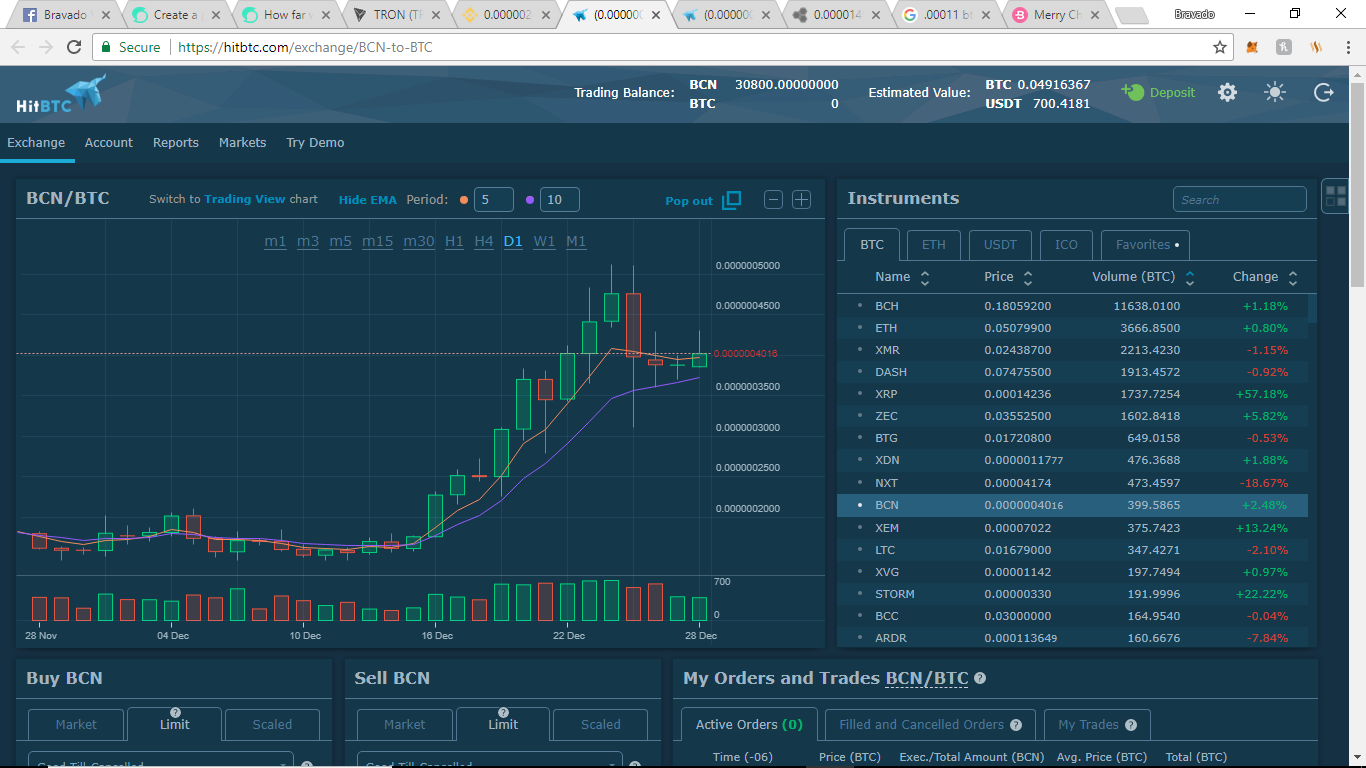
Task: Open the HitBTC settings gear
Action: pos(1227,92)
